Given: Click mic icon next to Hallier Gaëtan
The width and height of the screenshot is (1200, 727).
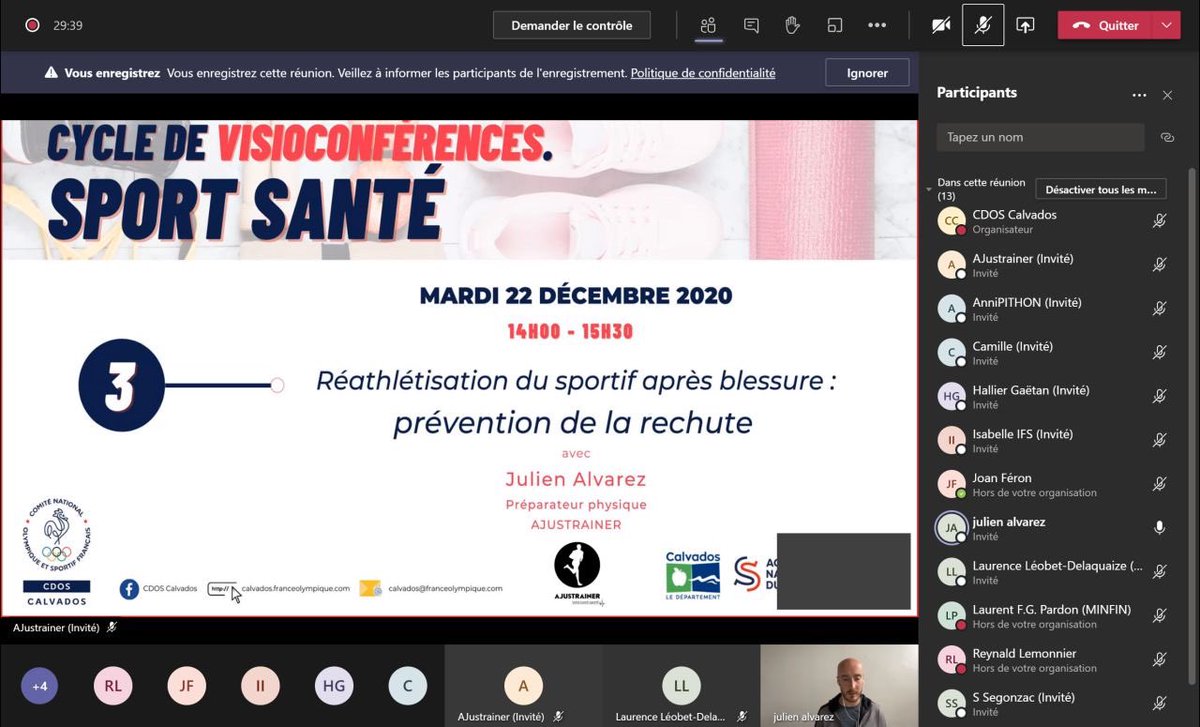Looking at the screenshot, I should [1160, 397].
